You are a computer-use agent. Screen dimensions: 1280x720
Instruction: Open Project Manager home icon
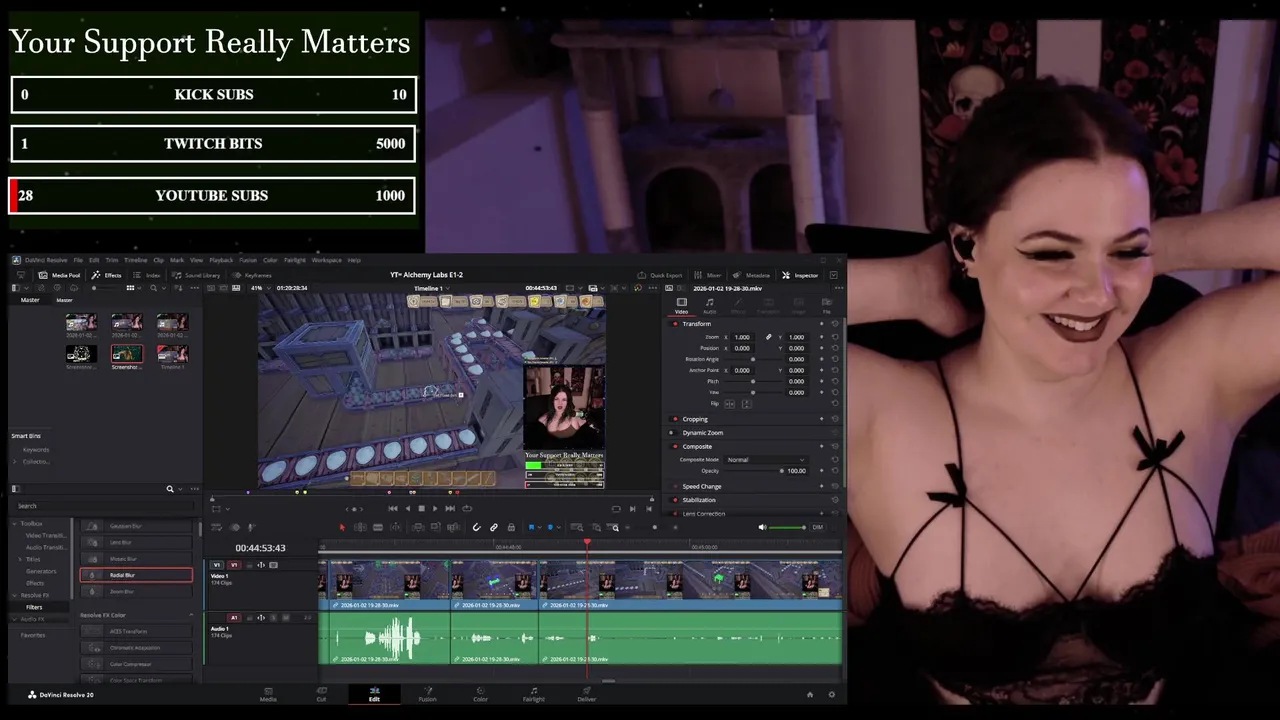(x=810, y=694)
